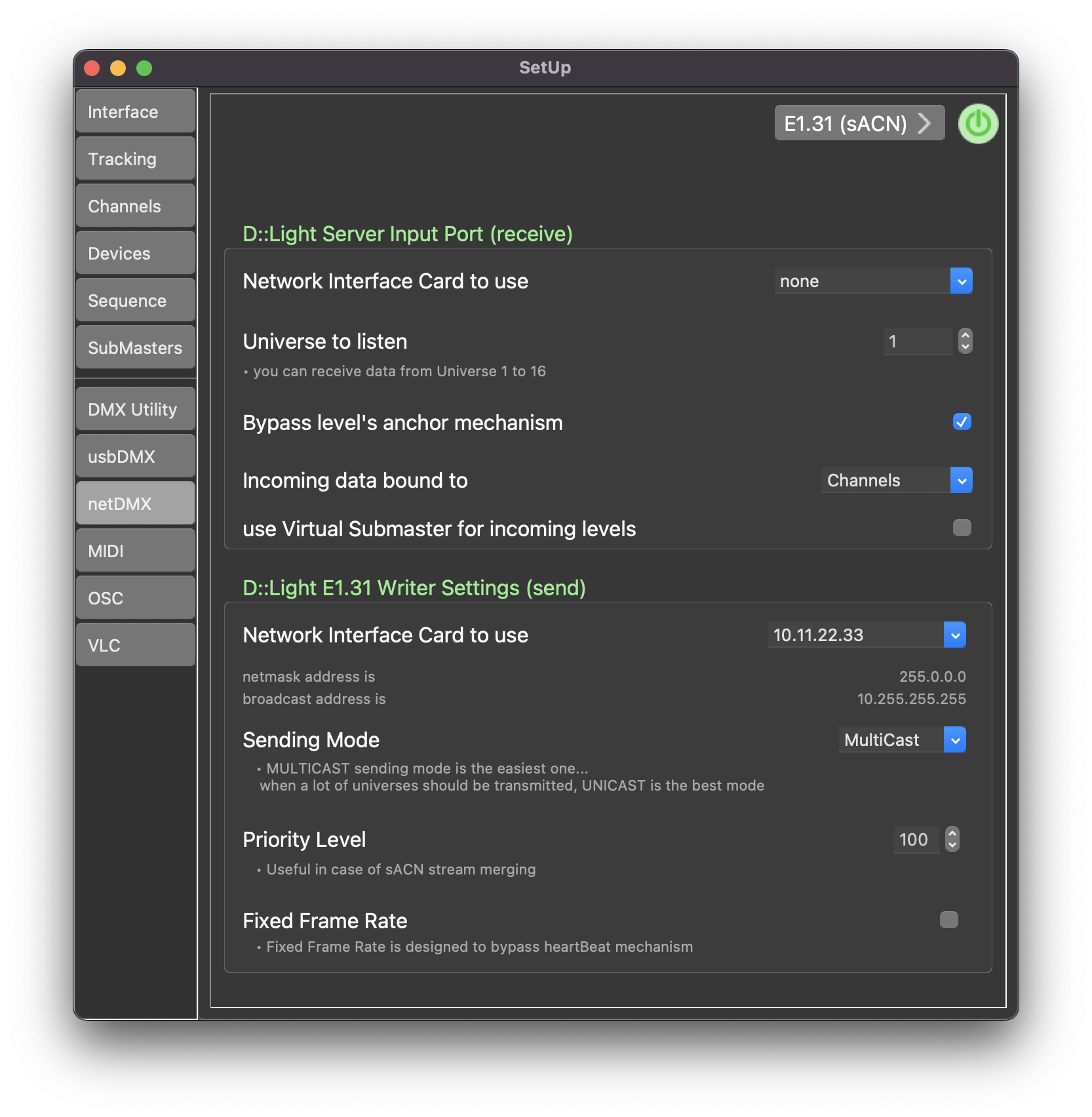Click the Priority Level value field

[x=916, y=840]
